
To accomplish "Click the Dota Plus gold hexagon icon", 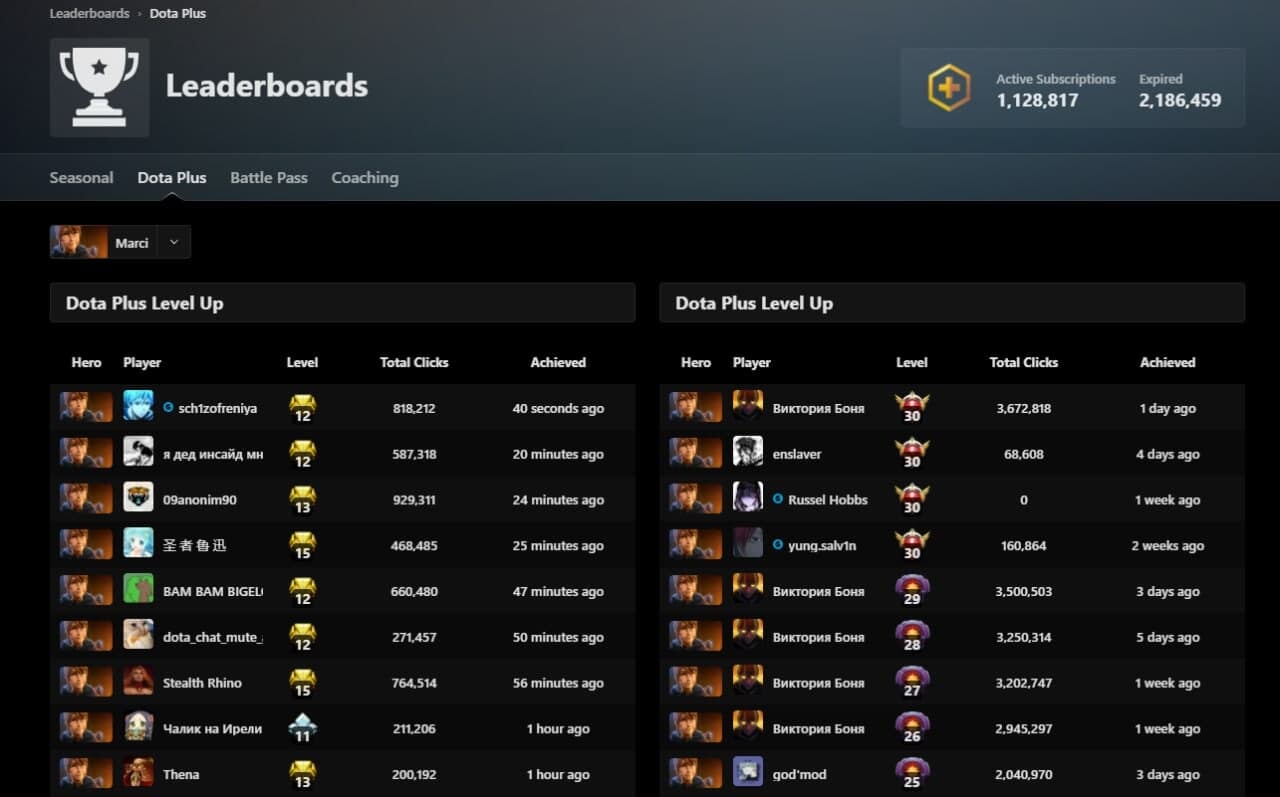I will click(948, 88).
